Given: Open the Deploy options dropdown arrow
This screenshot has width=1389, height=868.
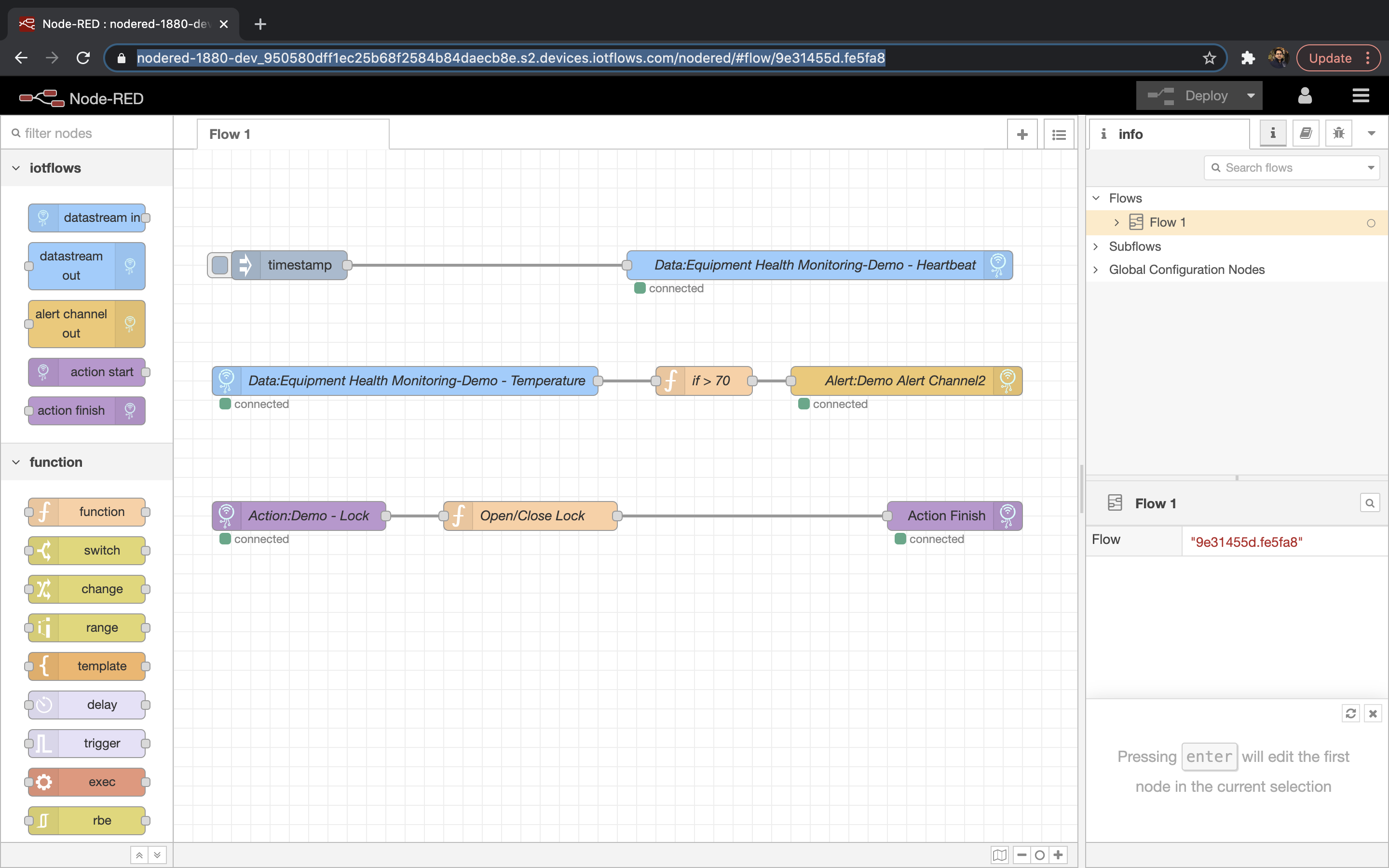Looking at the screenshot, I should pyautogui.click(x=1251, y=96).
